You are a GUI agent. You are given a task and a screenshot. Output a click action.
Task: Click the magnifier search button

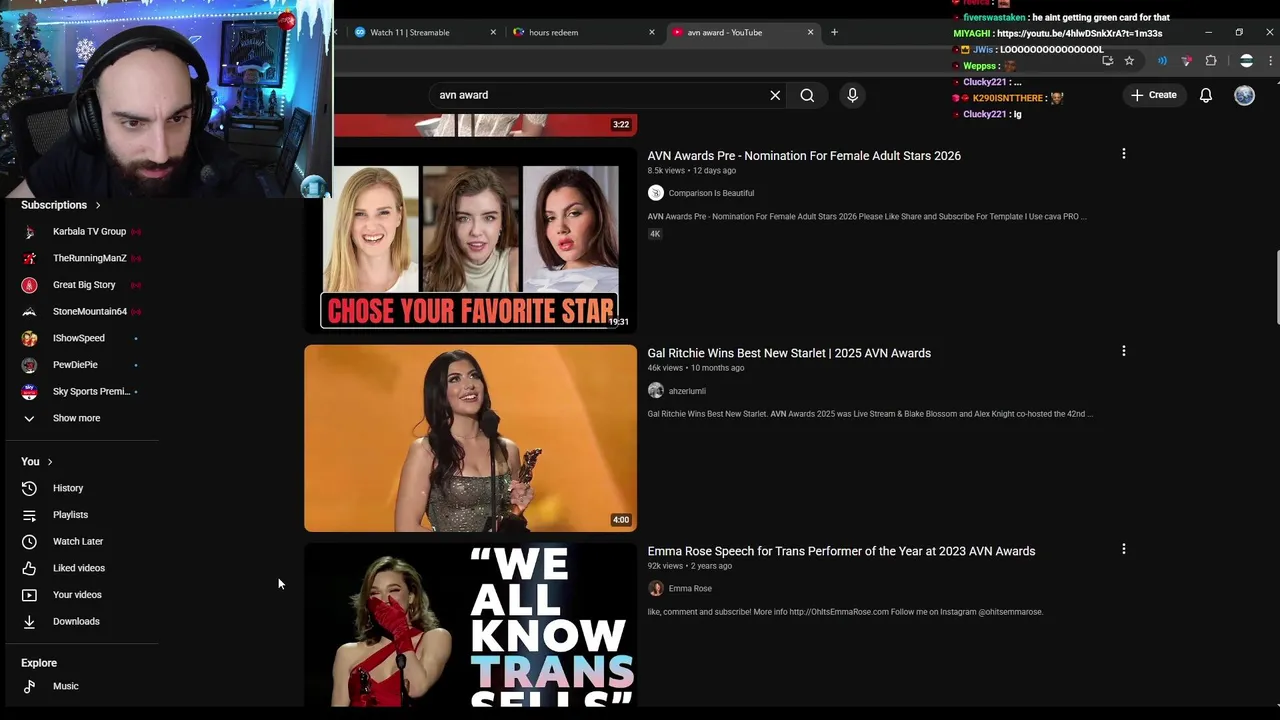807,95
